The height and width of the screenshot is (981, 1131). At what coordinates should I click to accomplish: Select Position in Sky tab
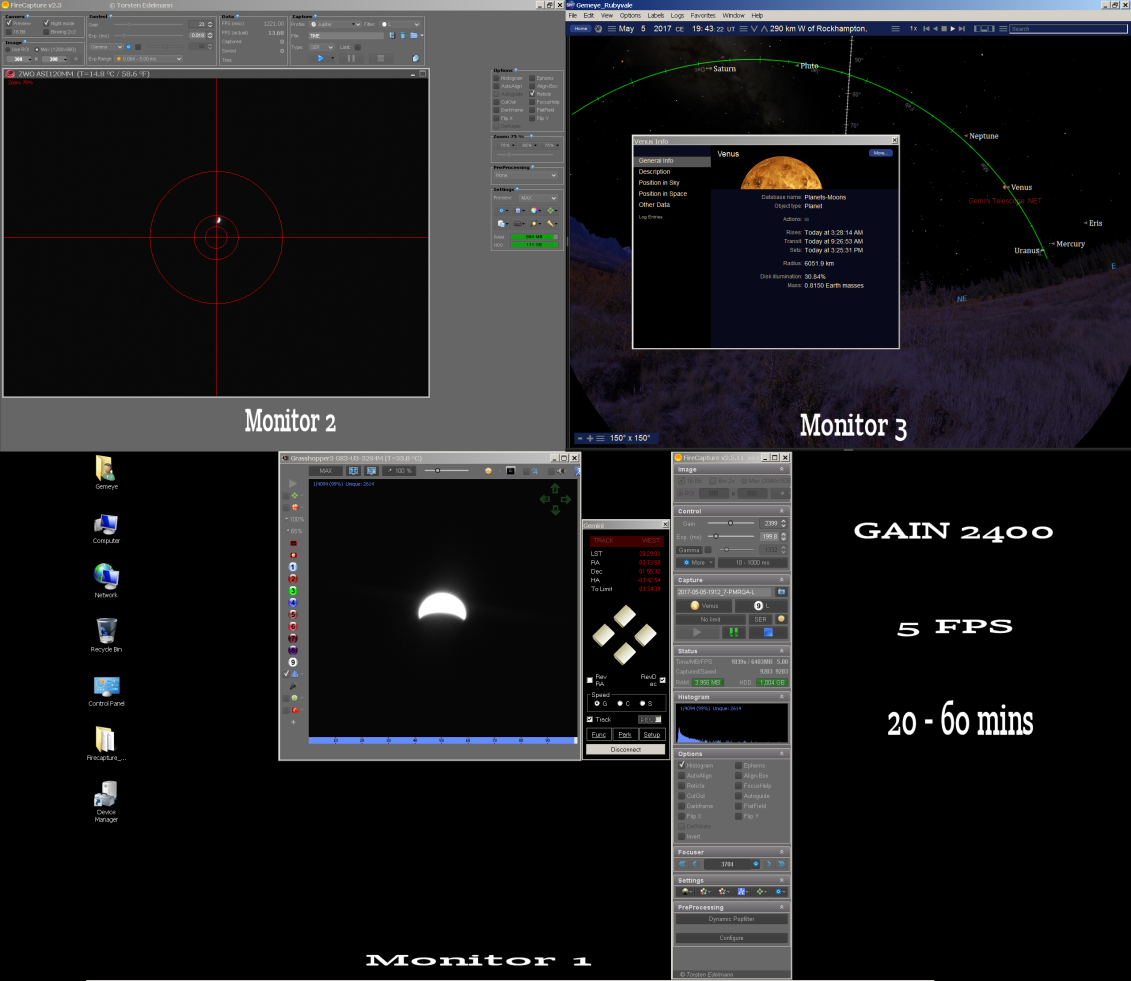[x=659, y=182]
